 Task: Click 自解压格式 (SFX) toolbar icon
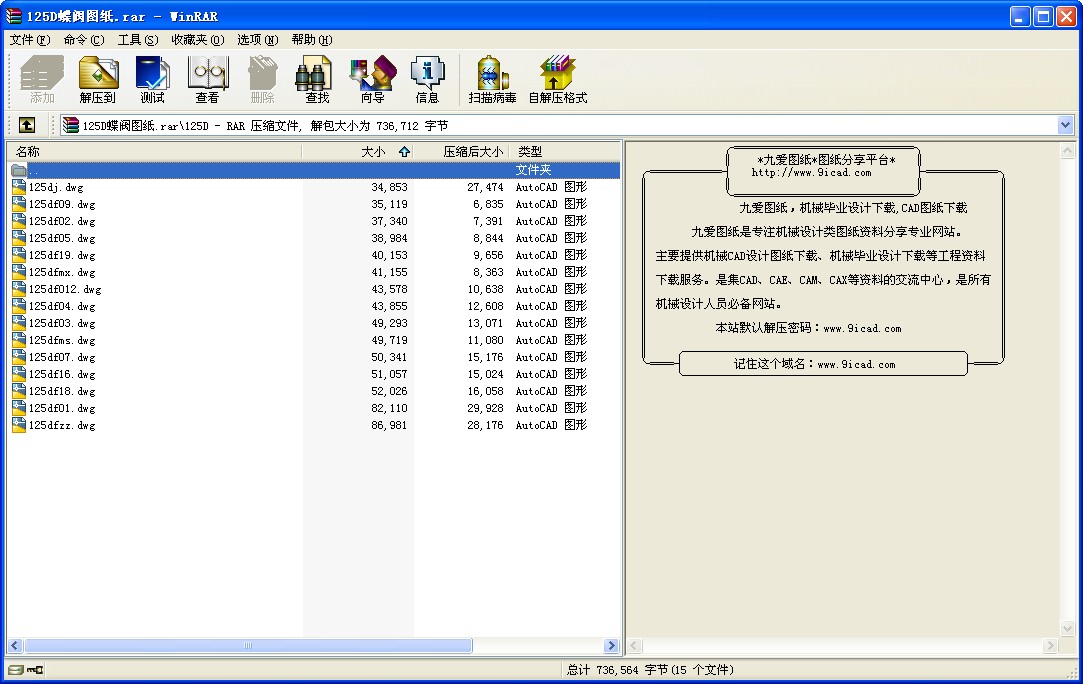tap(557, 80)
